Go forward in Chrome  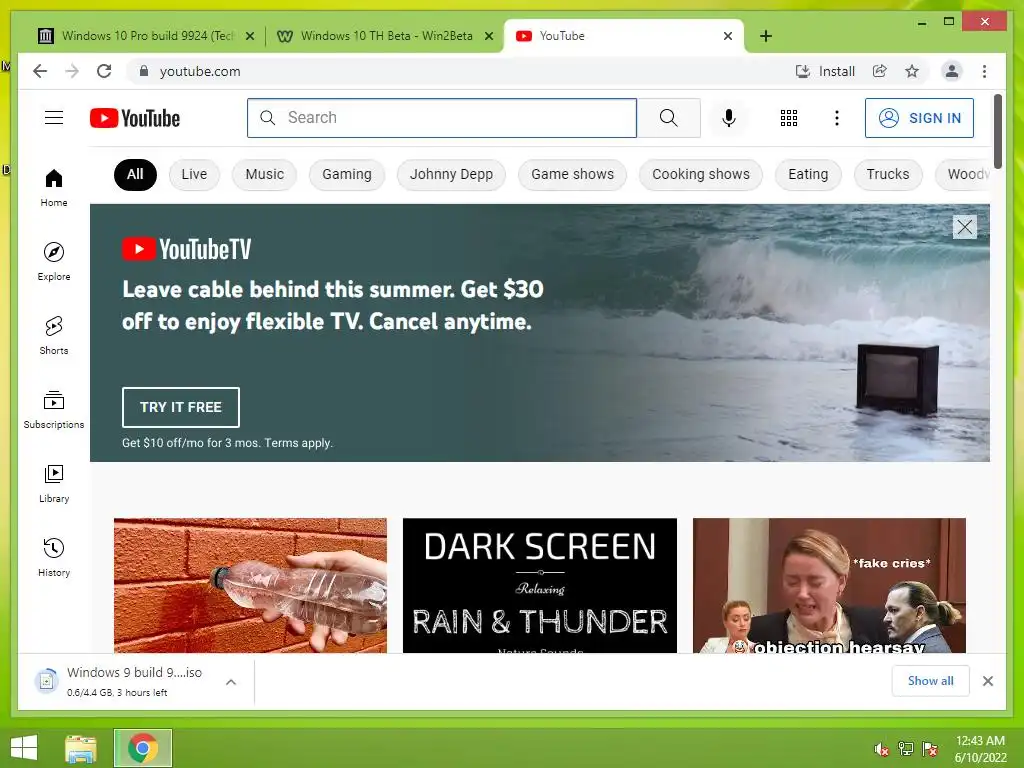tap(72, 71)
